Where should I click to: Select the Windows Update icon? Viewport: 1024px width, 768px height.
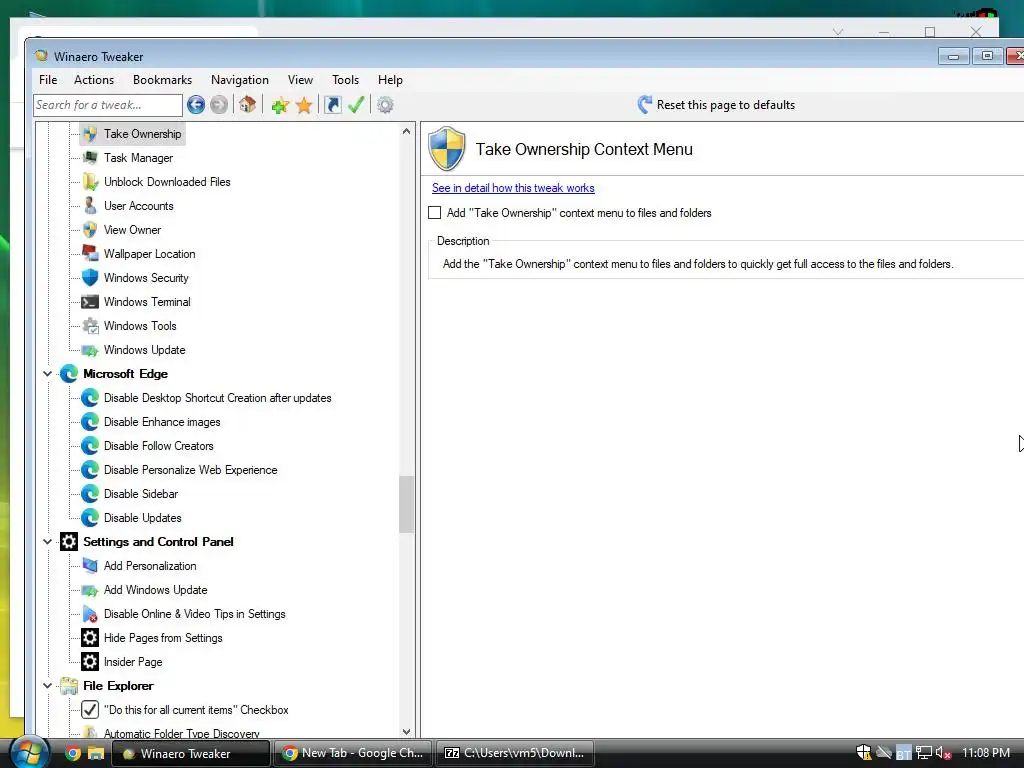[x=90, y=350]
